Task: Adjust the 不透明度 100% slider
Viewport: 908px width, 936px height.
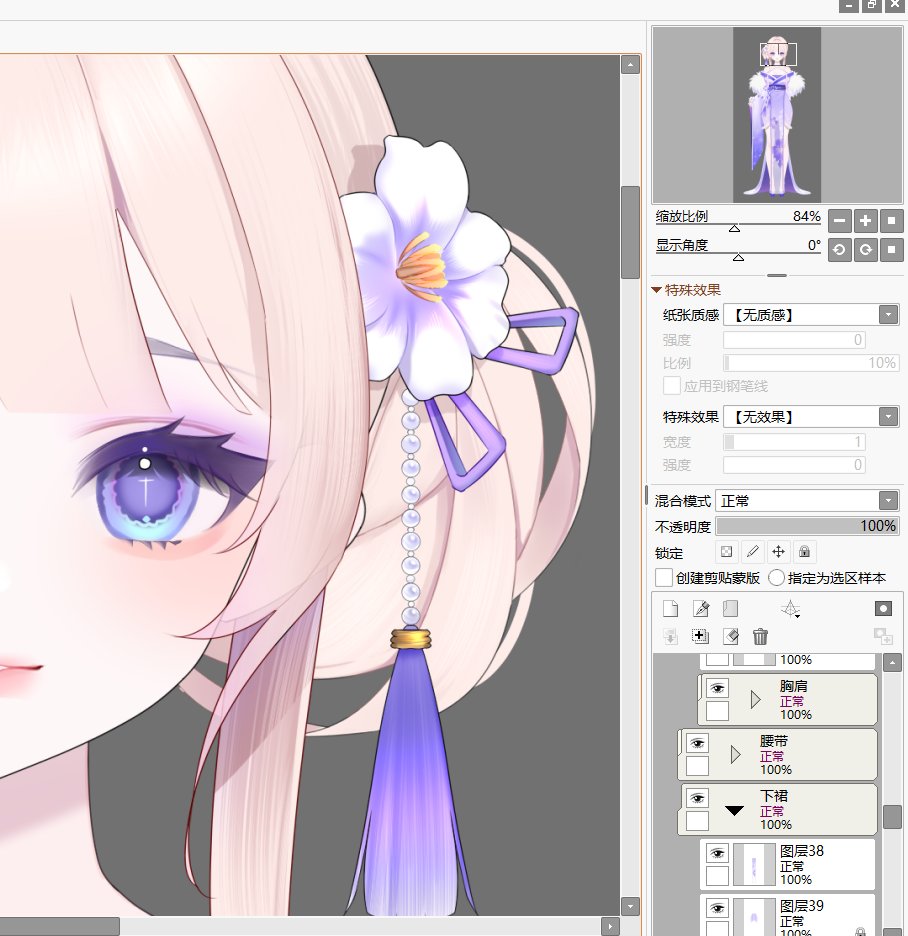Action: pyautogui.click(x=807, y=526)
